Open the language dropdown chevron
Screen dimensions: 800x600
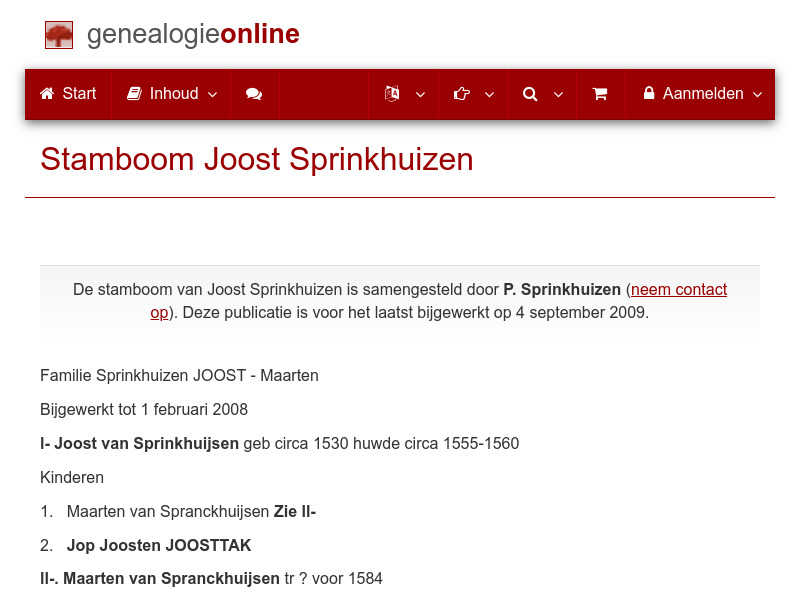pos(420,95)
